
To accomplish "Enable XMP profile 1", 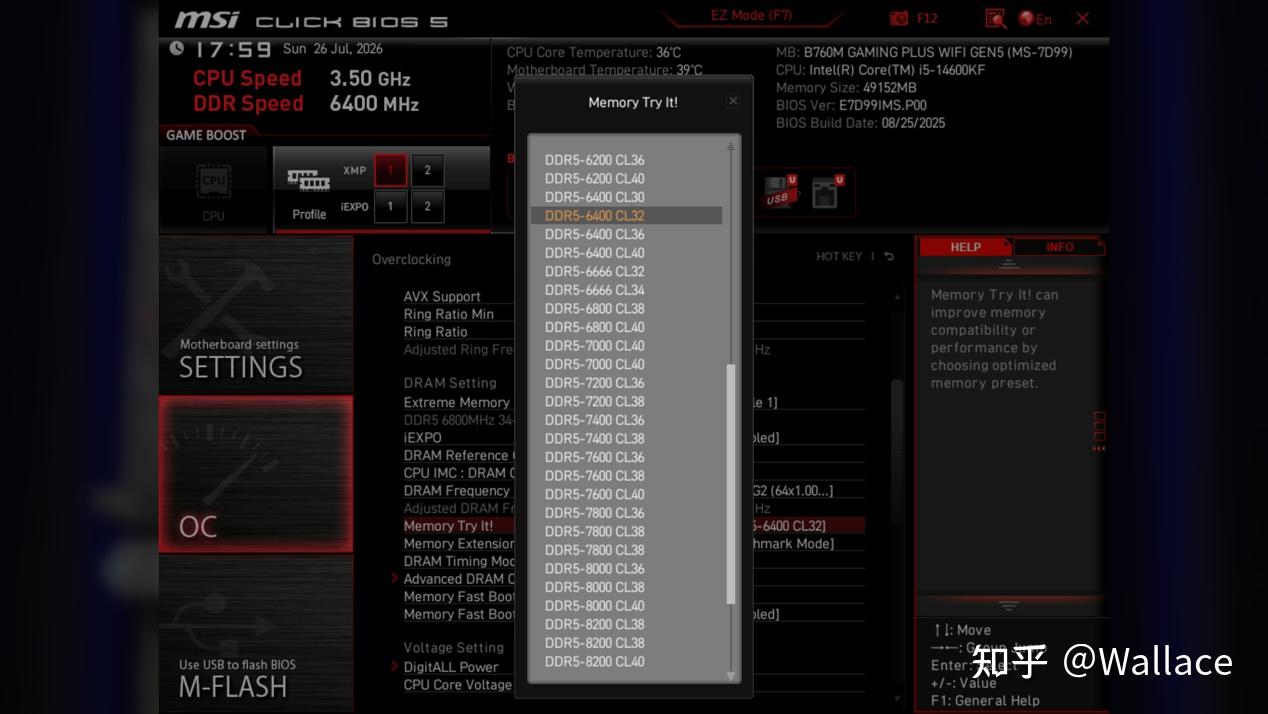I will [390, 170].
